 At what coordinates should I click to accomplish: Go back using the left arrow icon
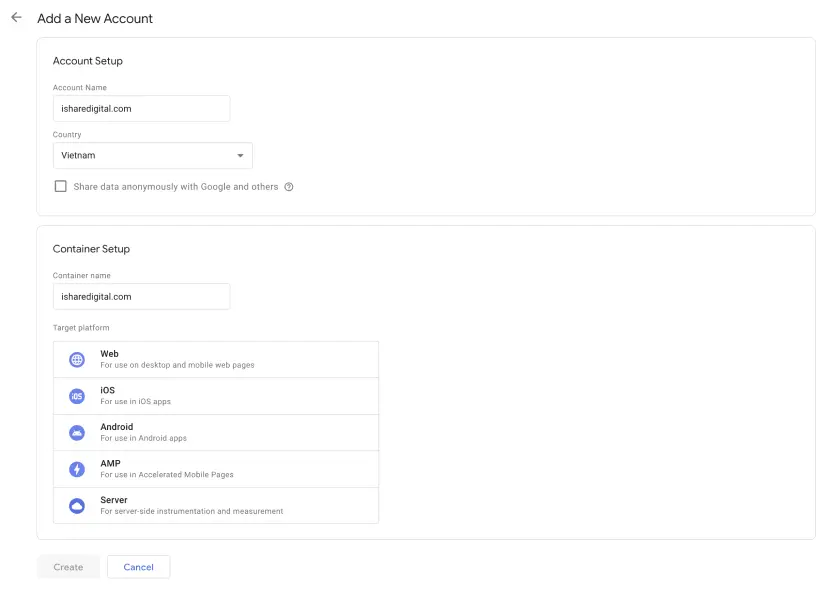(16, 17)
